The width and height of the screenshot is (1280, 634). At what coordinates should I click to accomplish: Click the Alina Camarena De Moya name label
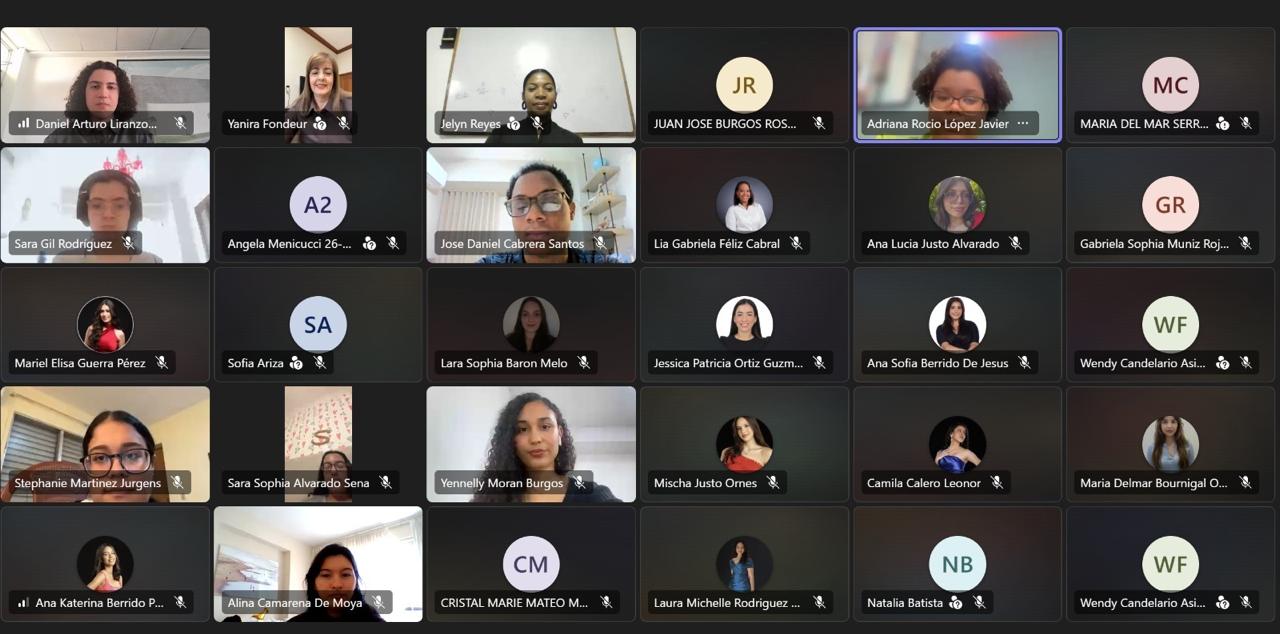[297, 603]
